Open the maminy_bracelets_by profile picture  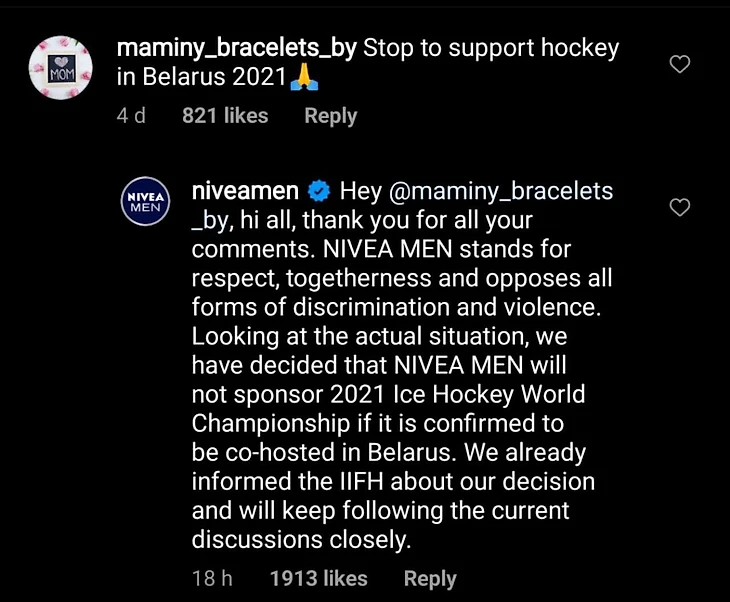pos(62,68)
